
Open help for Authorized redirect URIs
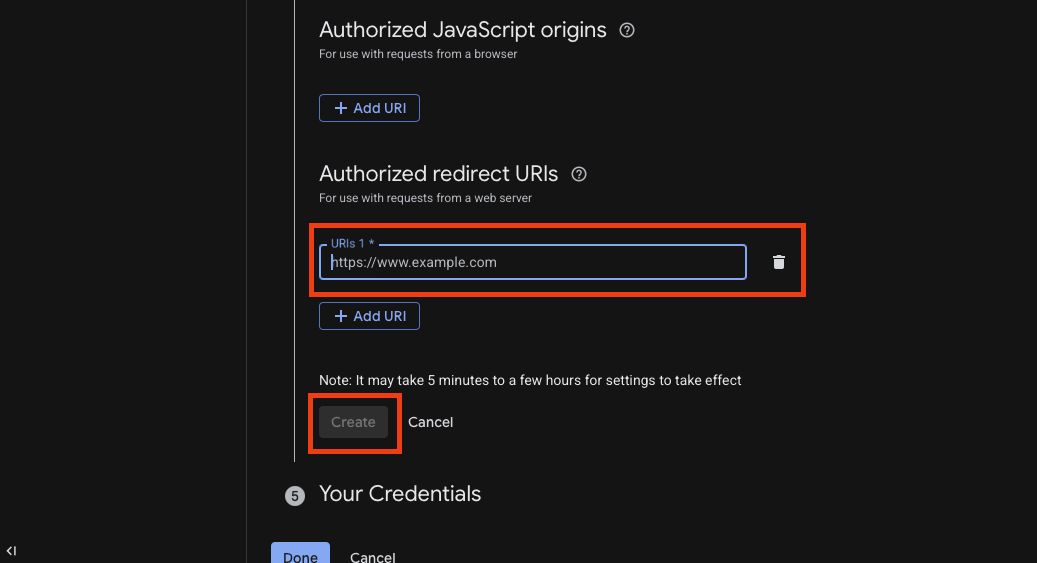[578, 174]
